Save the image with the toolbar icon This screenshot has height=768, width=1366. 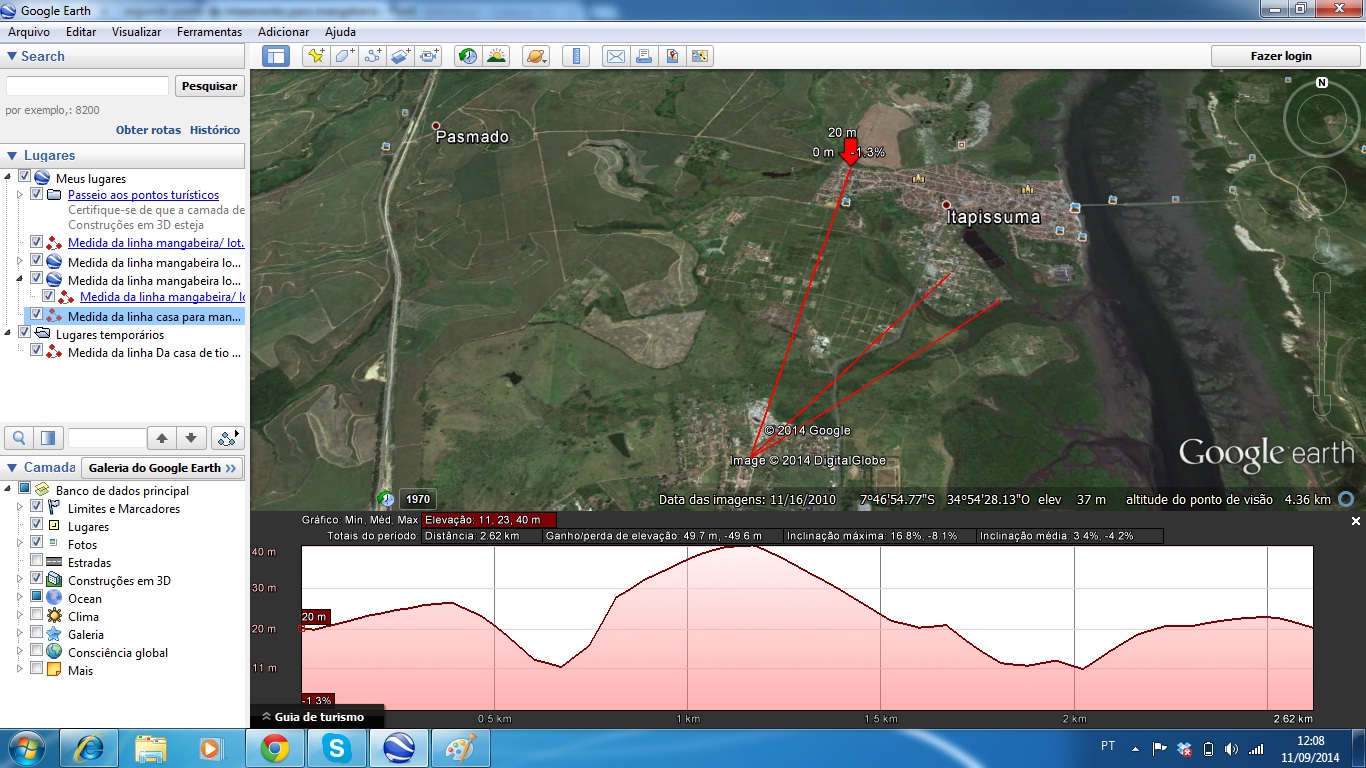pyautogui.click(x=672, y=56)
